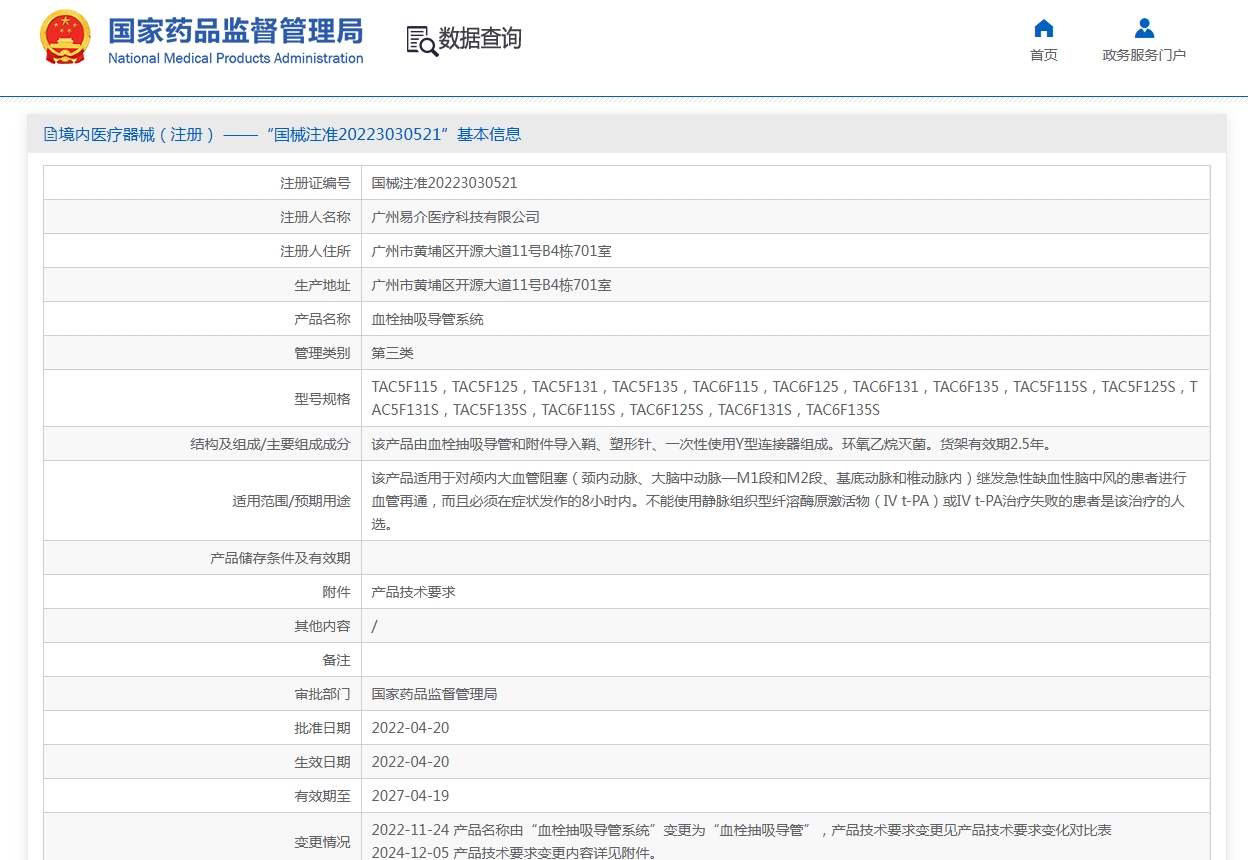Click the 第三类 value
This screenshot has width=1248, height=860.
[x=392, y=353]
